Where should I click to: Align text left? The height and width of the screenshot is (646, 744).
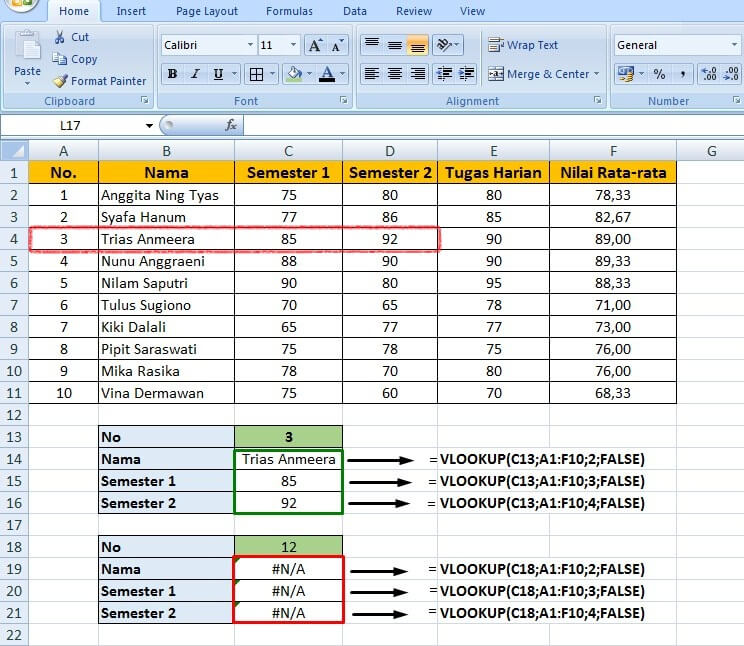point(372,74)
